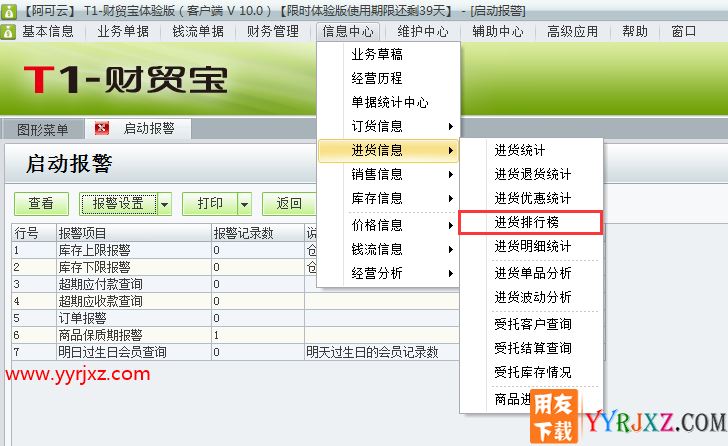This screenshot has width=728, height=446.
Task: Close the 启动报警 tab with red X
Action: point(102,128)
